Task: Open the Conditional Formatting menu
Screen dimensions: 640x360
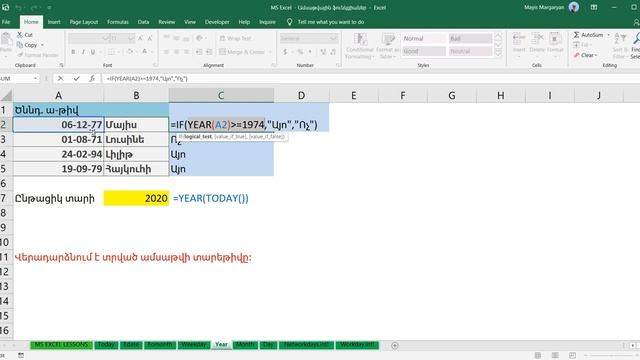Action: [x=360, y=46]
